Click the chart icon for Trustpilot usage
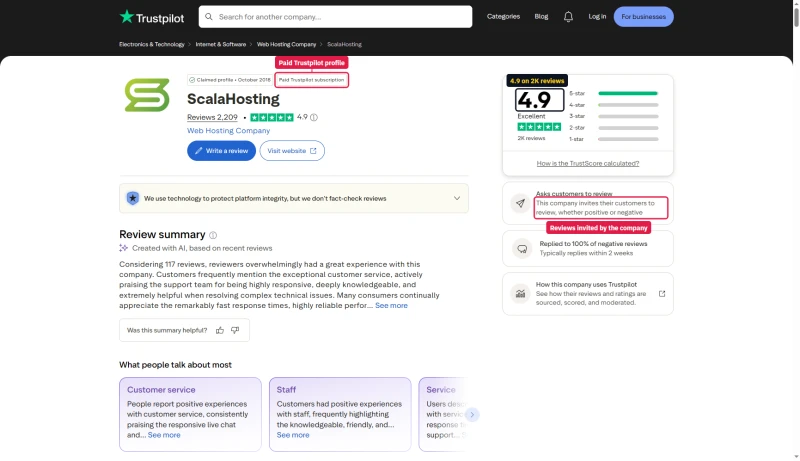800x461 pixels. click(520, 294)
